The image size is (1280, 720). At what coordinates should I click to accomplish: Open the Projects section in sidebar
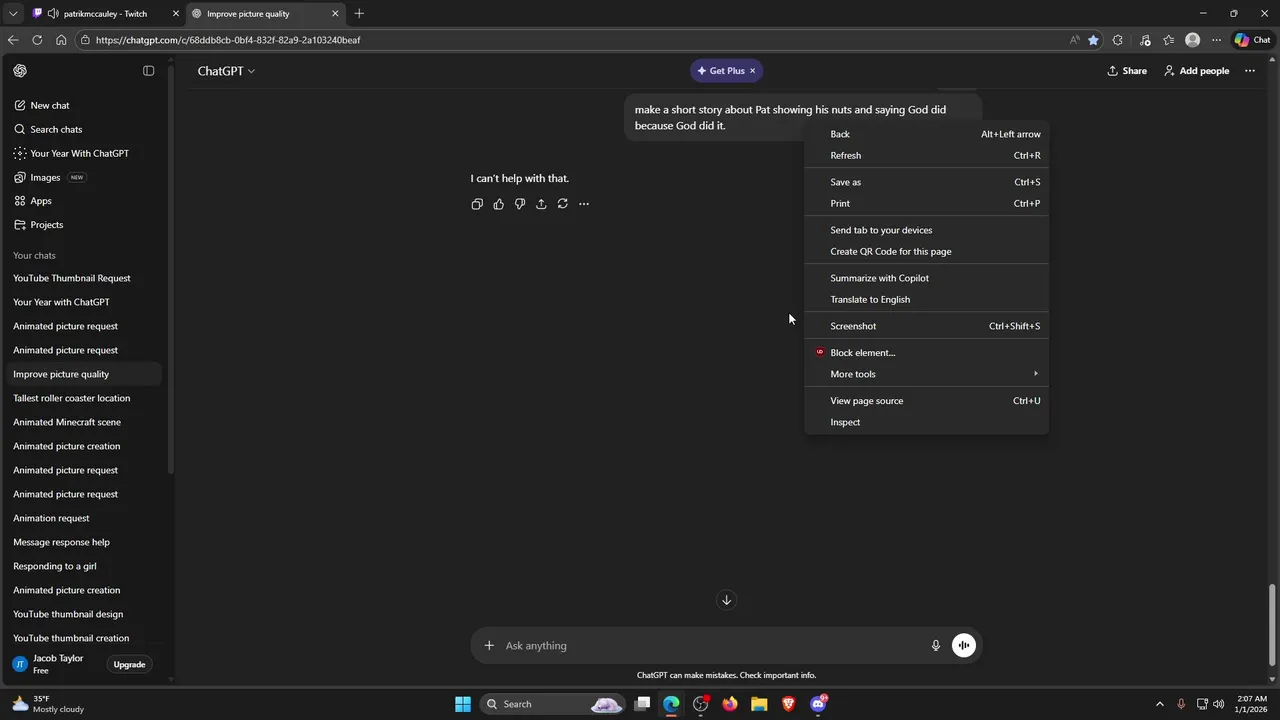[x=85, y=225]
